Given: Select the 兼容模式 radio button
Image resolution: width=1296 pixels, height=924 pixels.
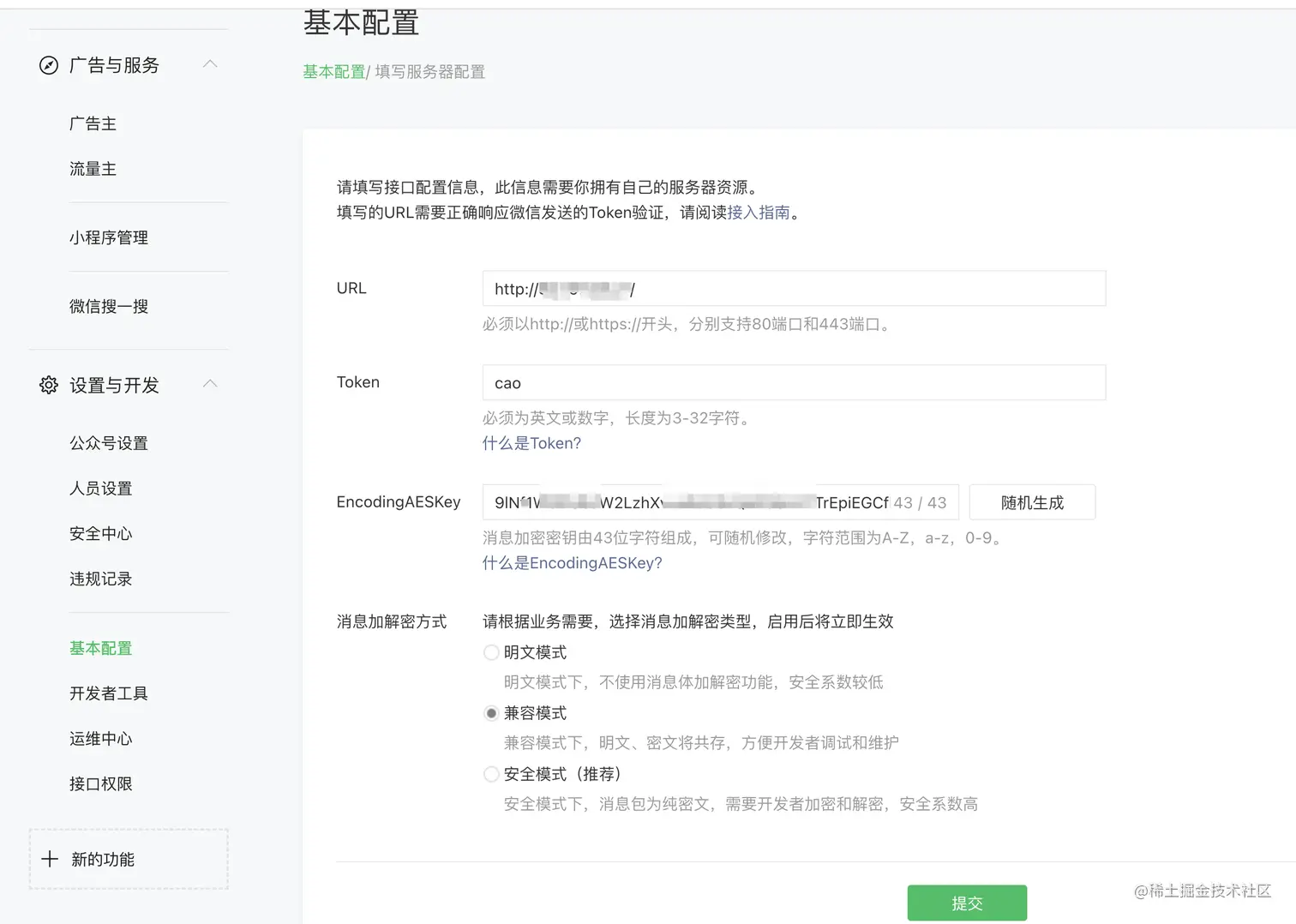Looking at the screenshot, I should [x=491, y=713].
